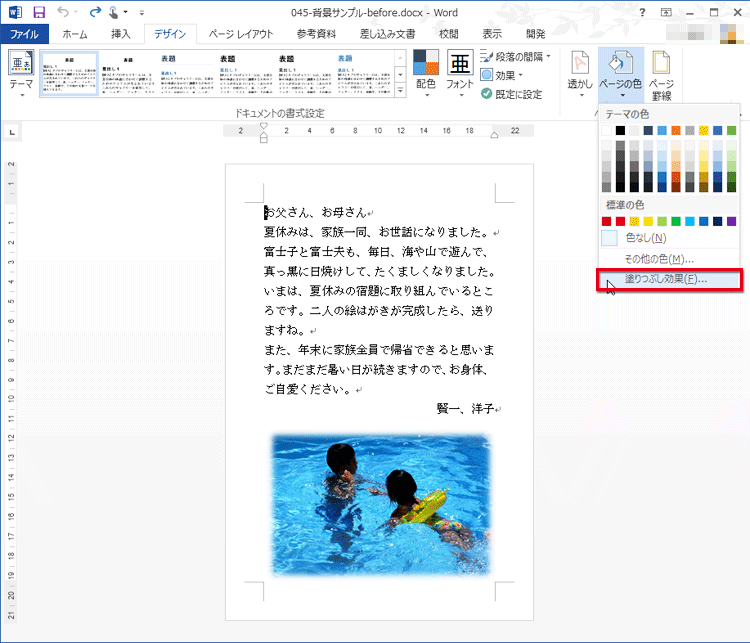Select the blue-titled style set thumbnail
The height and width of the screenshot is (643, 750).
click(x=364, y=74)
